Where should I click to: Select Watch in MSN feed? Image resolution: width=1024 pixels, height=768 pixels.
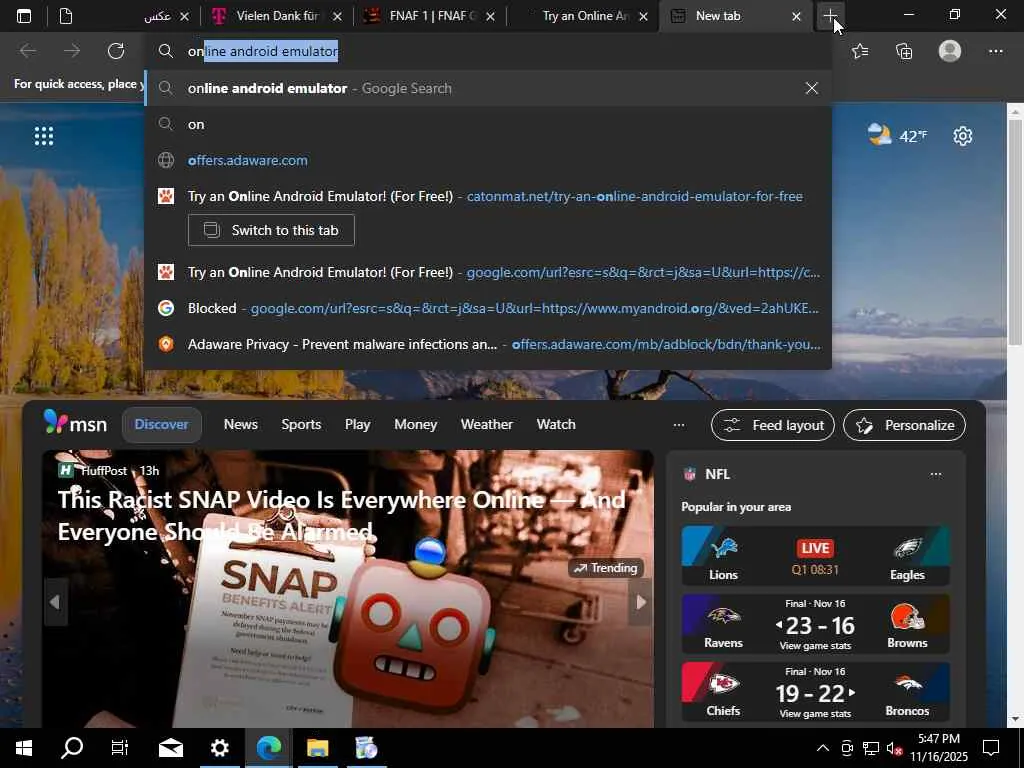point(556,424)
